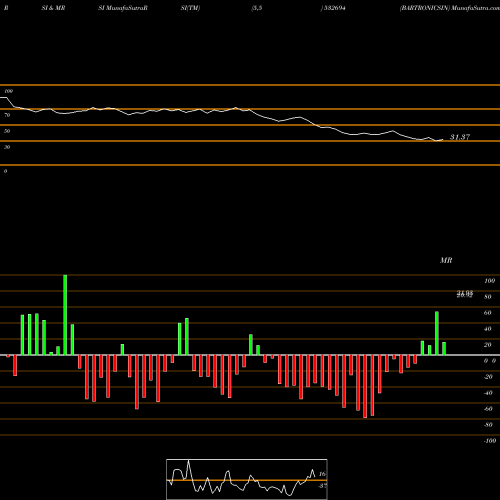Image resolution: width=500 pixels, height=500 pixels.
Task: Click the MR label above the histogram
Action: tap(446, 260)
